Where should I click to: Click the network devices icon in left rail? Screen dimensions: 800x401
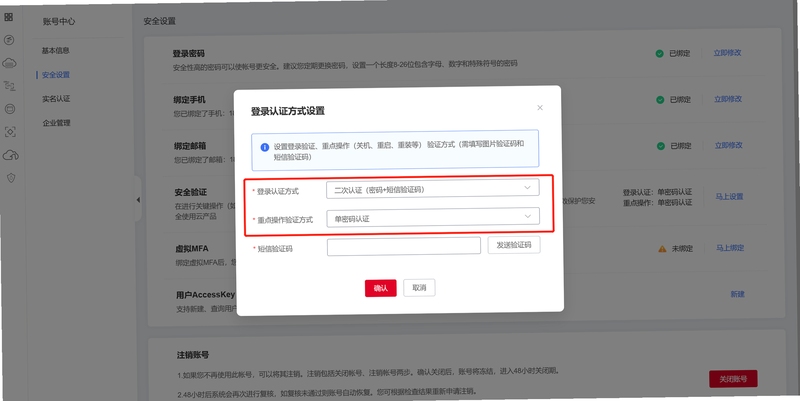point(9,86)
